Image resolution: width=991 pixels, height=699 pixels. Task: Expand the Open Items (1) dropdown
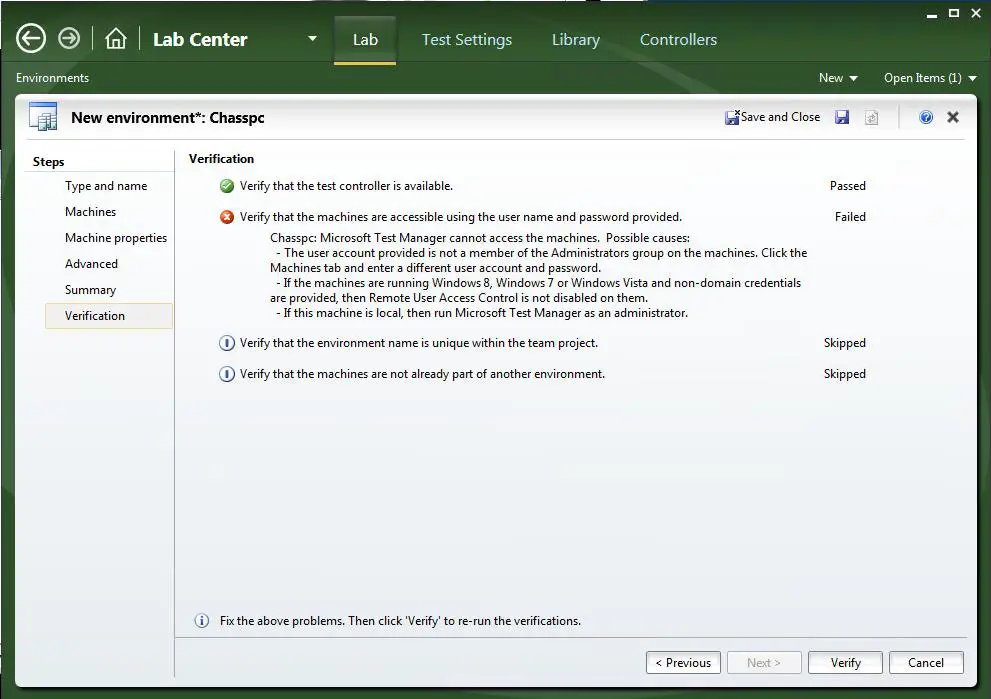[930, 78]
